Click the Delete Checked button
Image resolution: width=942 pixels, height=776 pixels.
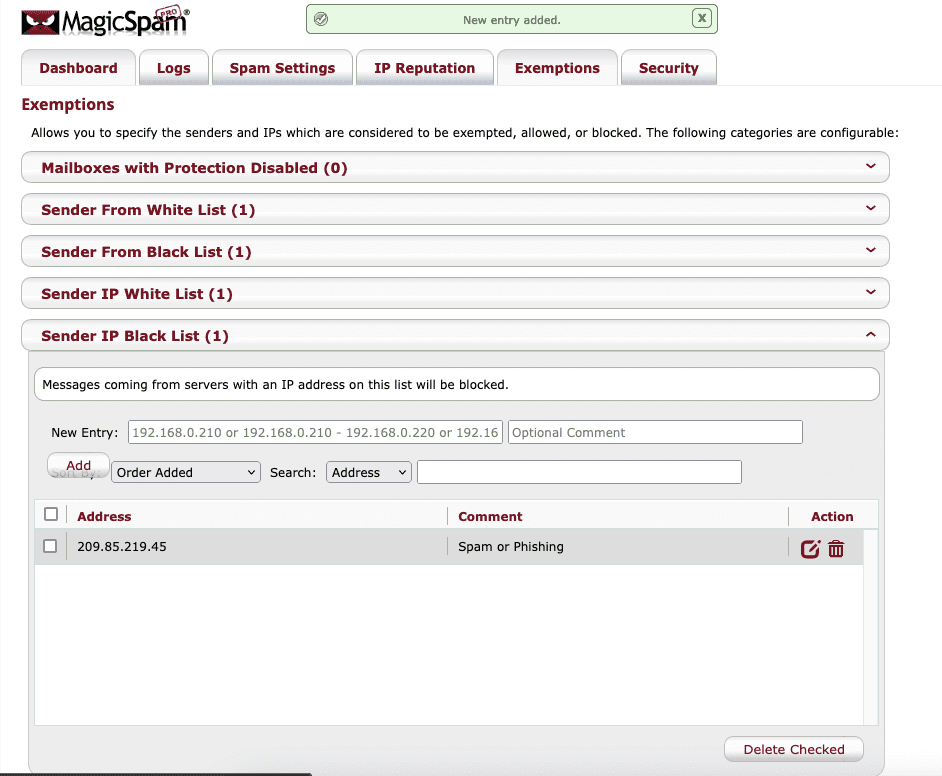(x=793, y=749)
